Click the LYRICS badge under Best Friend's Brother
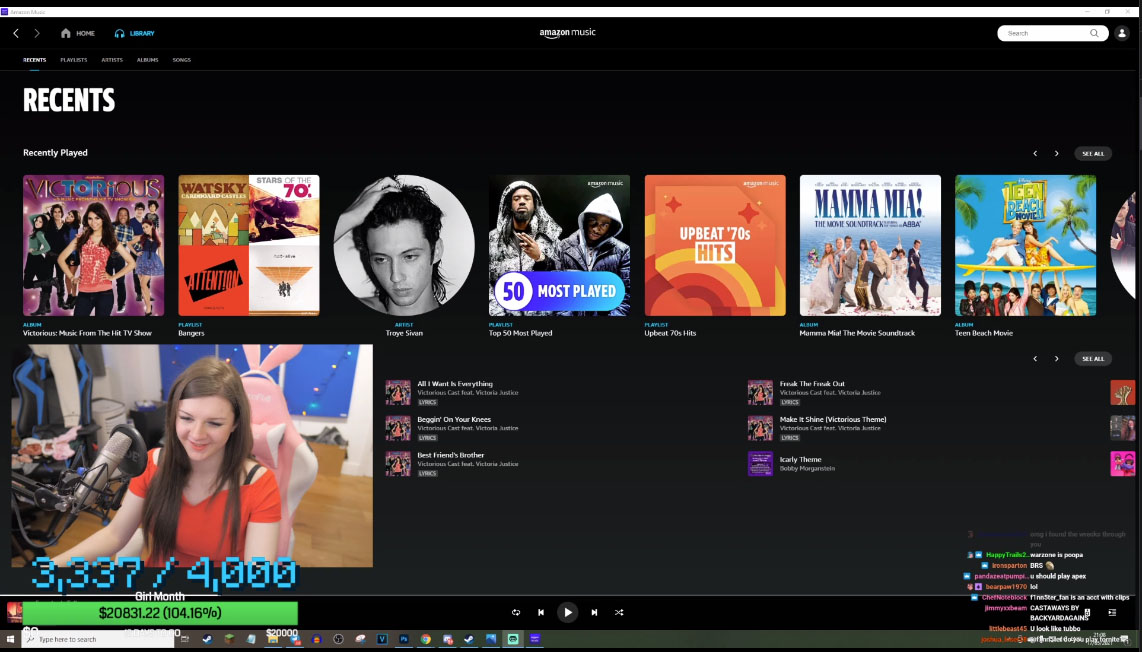 tap(428, 474)
